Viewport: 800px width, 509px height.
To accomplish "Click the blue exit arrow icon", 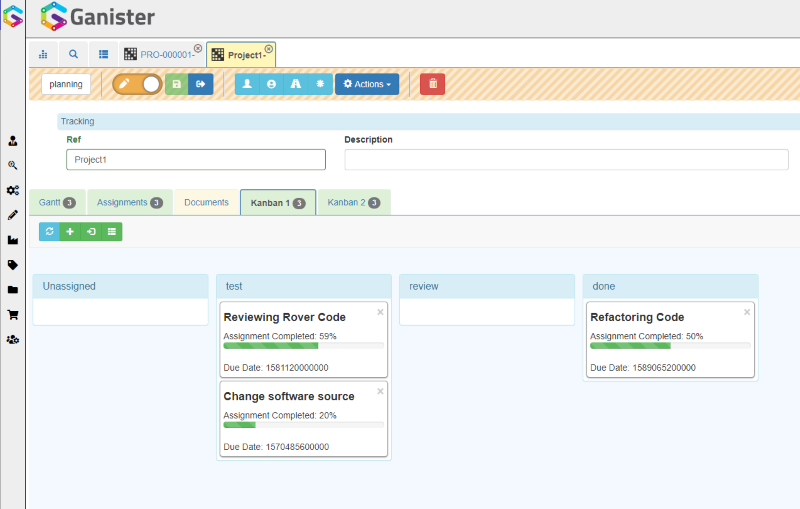I will (x=201, y=84).
